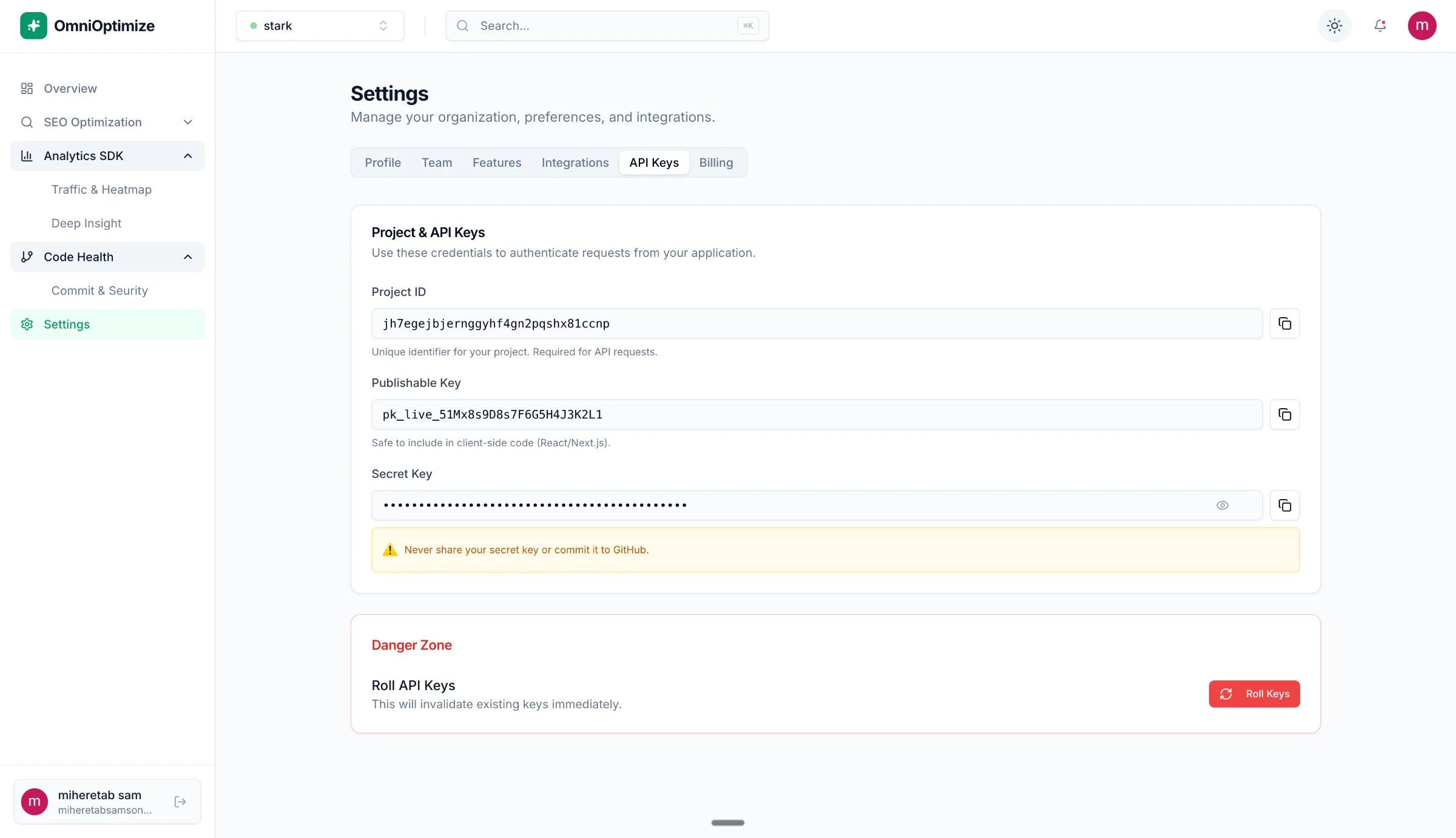Open the Features tab

[497, 163]
